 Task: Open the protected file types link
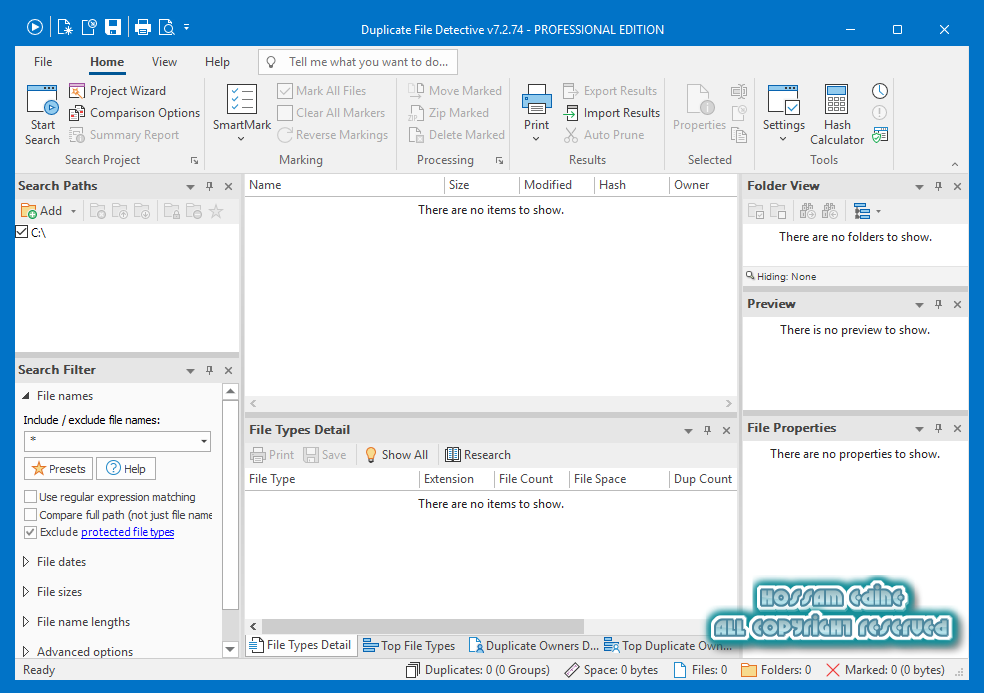click(x=127, y=532)
